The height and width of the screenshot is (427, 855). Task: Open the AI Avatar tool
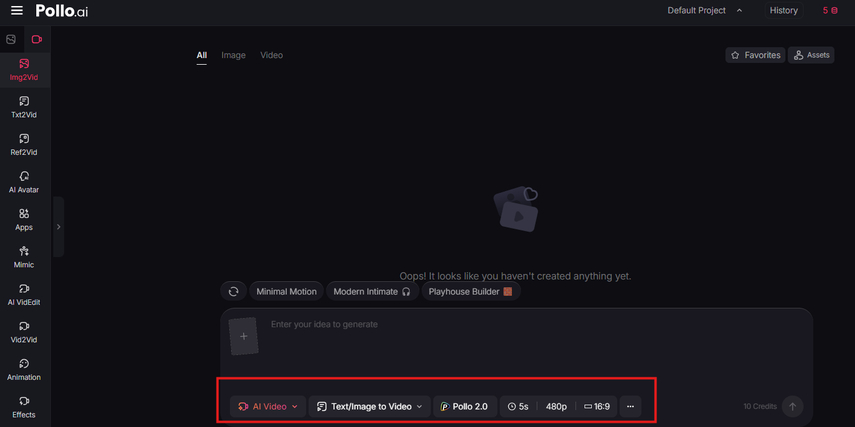[x=24, y=183]
